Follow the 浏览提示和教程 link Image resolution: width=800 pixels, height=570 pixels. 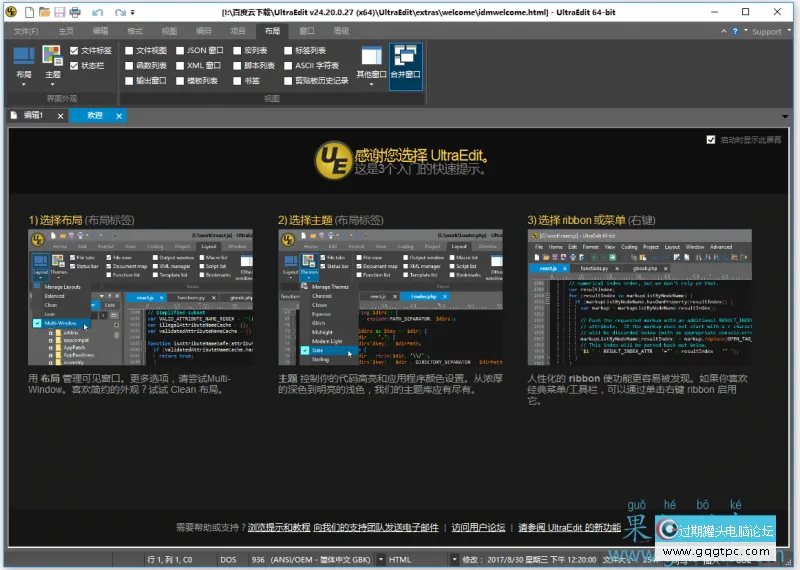pos(279,527)
